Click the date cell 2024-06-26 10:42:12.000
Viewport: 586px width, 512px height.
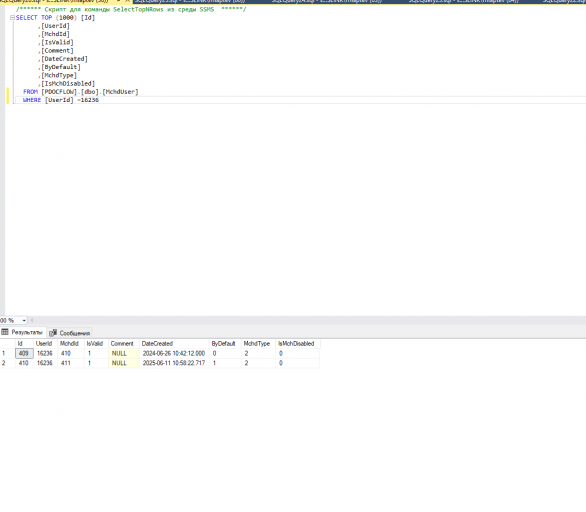point(174,354)
